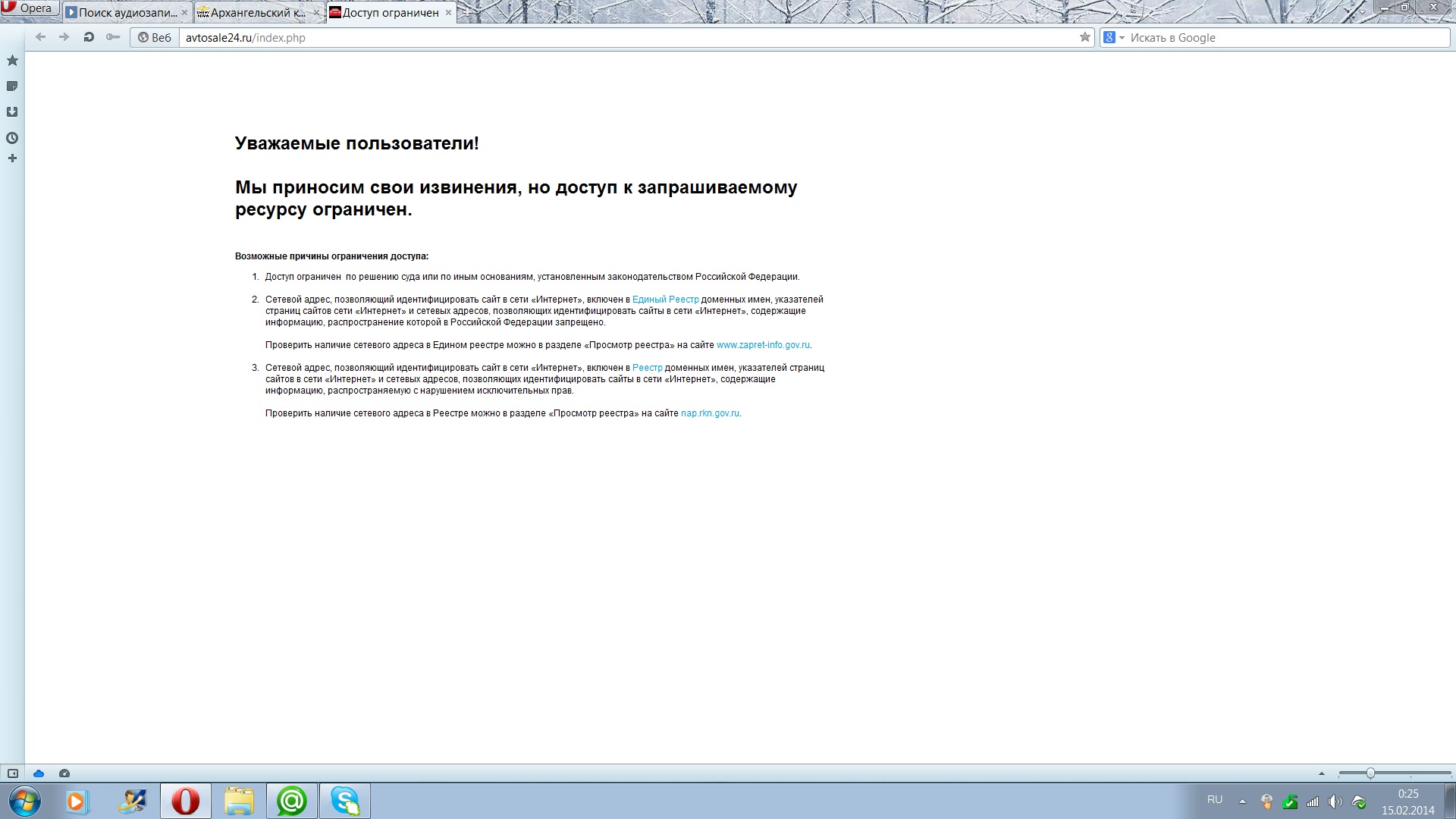Open the nap.rkn.gov.ru link
1456x819 pixels.
[710, 413]
